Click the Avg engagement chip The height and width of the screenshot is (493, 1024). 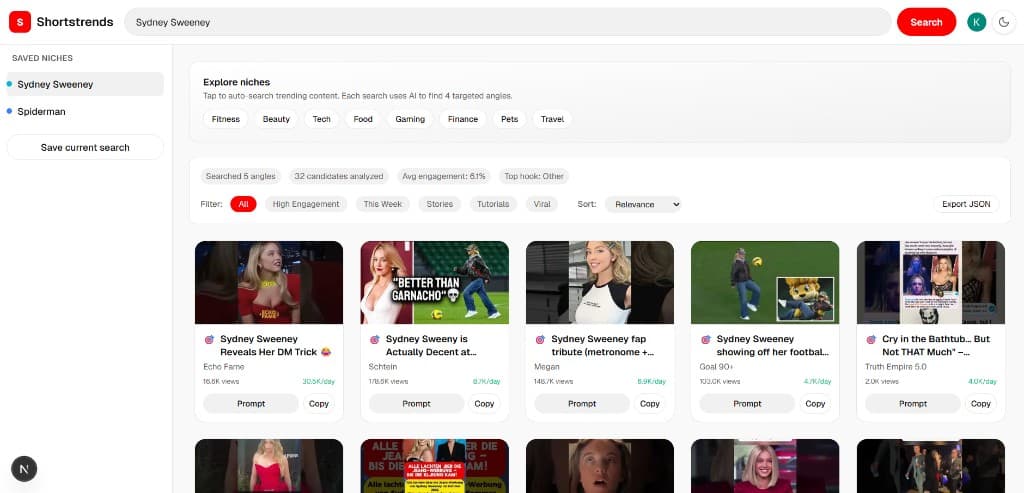coord(444,176)
